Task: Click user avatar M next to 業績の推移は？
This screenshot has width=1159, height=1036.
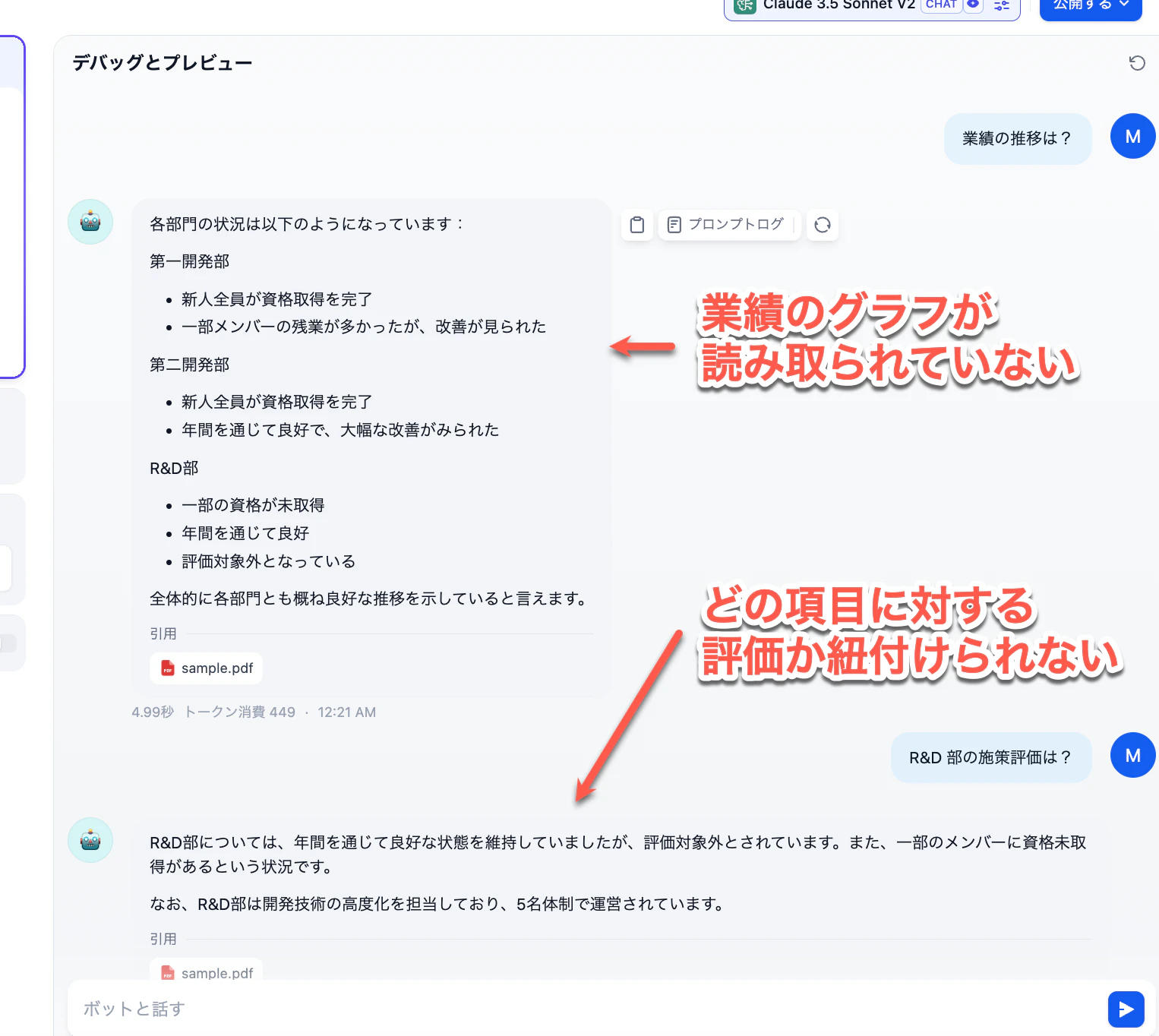Action: pyautogui.click(x=1132, y=136)
